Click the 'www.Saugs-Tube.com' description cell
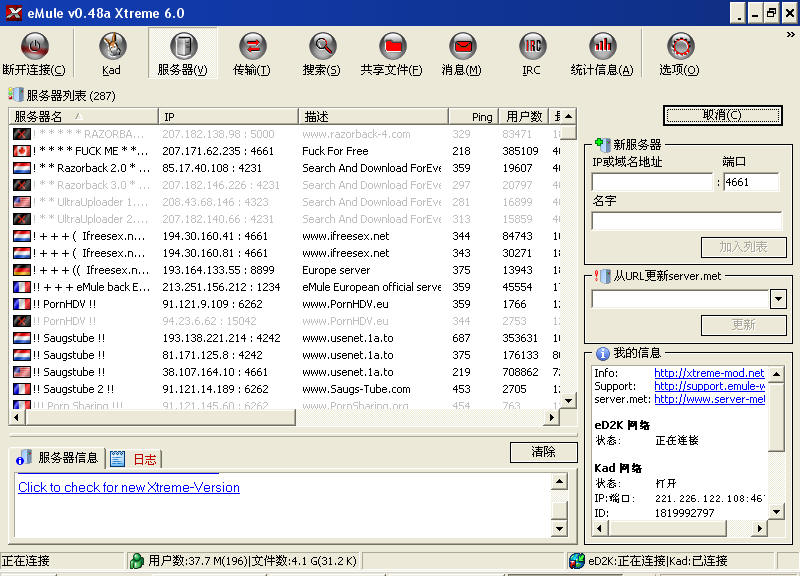This screenshot has width=800, height=576. 356,389
